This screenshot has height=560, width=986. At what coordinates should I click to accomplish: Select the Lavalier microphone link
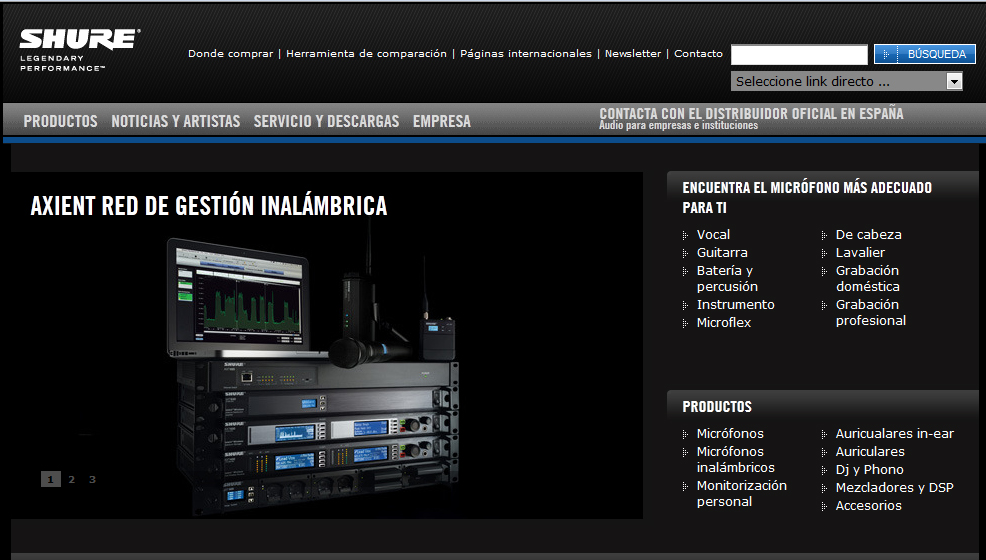tap(860, 253)
